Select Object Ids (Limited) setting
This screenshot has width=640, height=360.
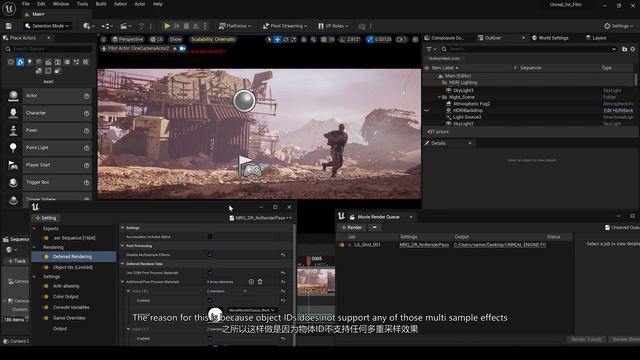click(73, 267)
